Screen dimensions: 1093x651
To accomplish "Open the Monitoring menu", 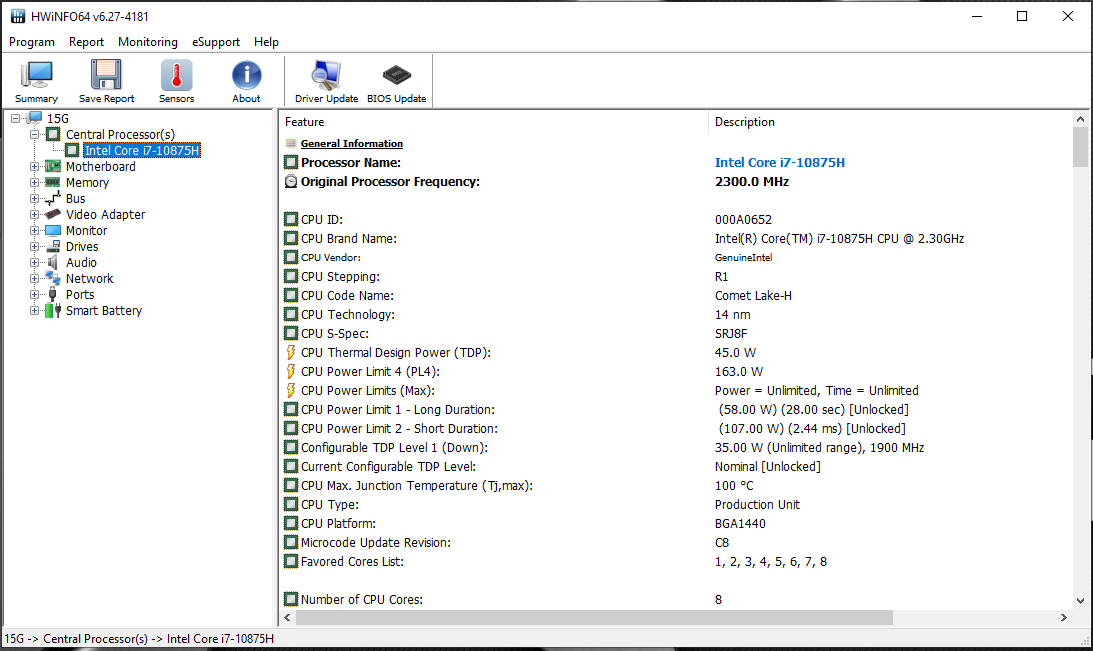I will [x=148, y=42].
